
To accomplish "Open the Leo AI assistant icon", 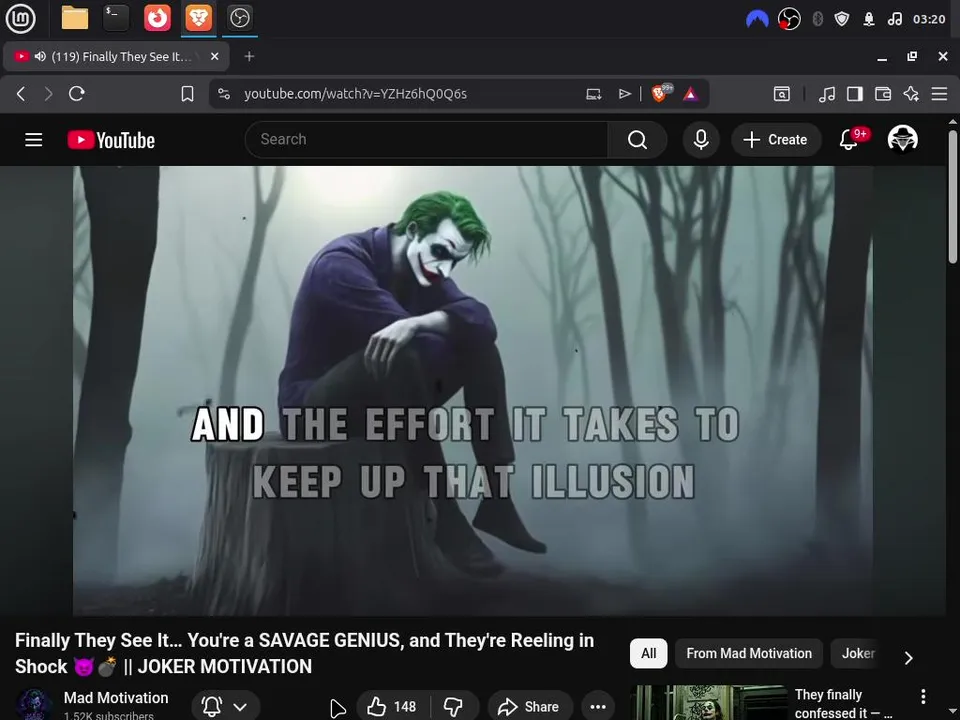I will [911, 94].
